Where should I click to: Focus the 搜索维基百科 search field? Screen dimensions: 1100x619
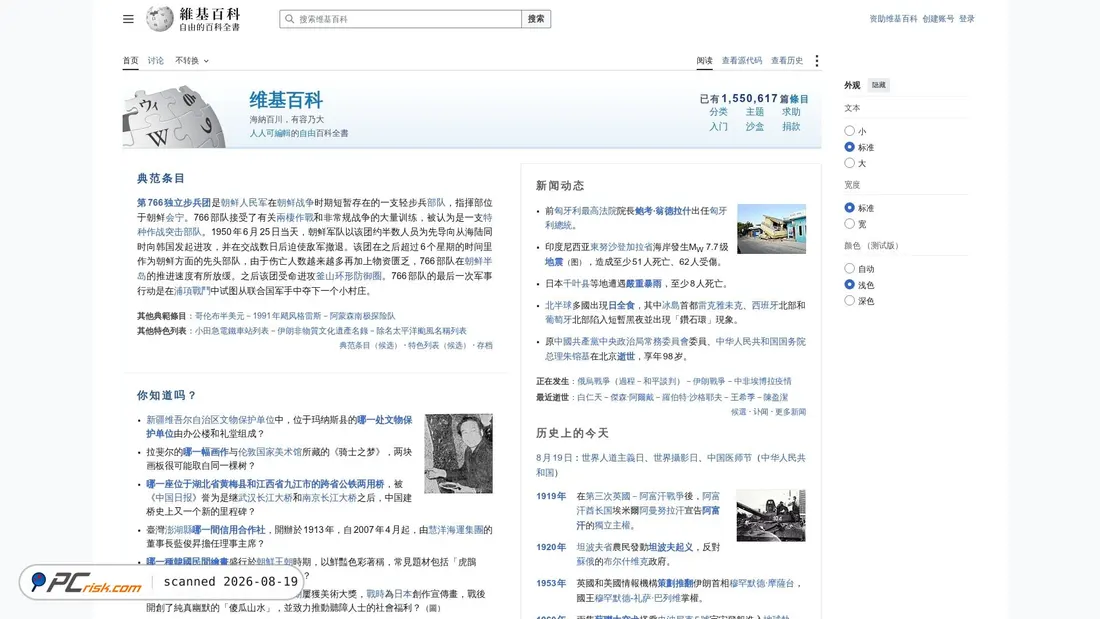401,19
